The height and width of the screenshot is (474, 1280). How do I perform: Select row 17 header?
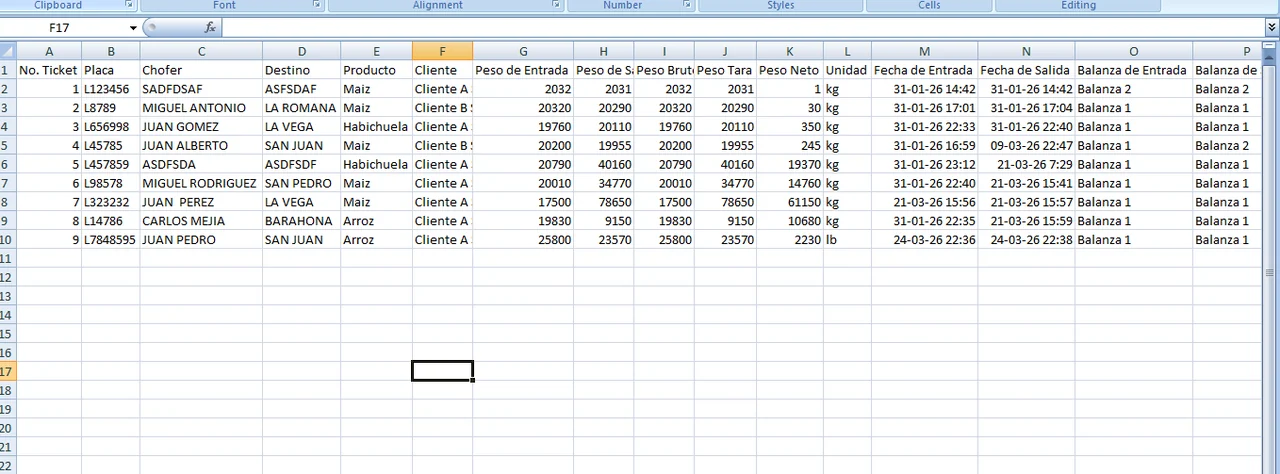coord(9,371)
